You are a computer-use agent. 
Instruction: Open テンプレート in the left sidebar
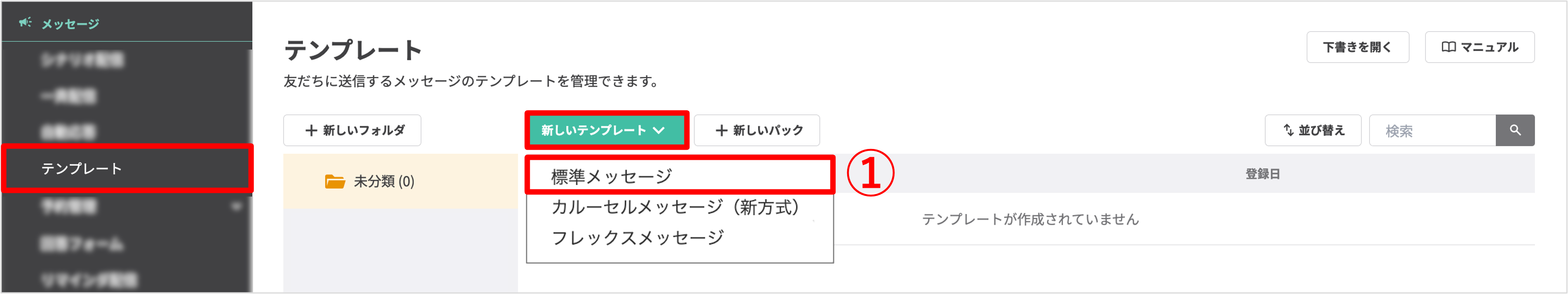82,168
